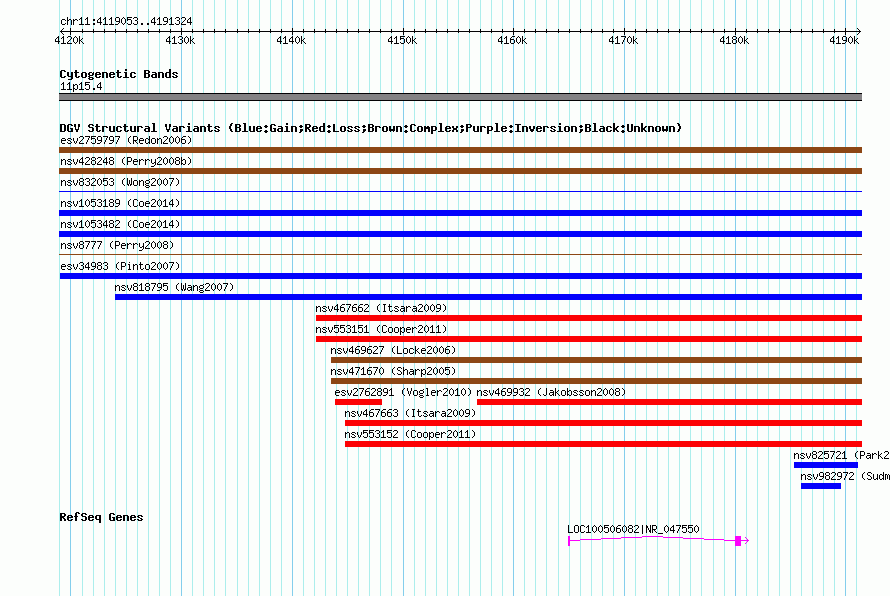Image resolution: width=890 pixels, height=596 pixels.
Task: Click the magenta exon block of LOC100506082
Action: pyautogui.click(x=738, y=541)
